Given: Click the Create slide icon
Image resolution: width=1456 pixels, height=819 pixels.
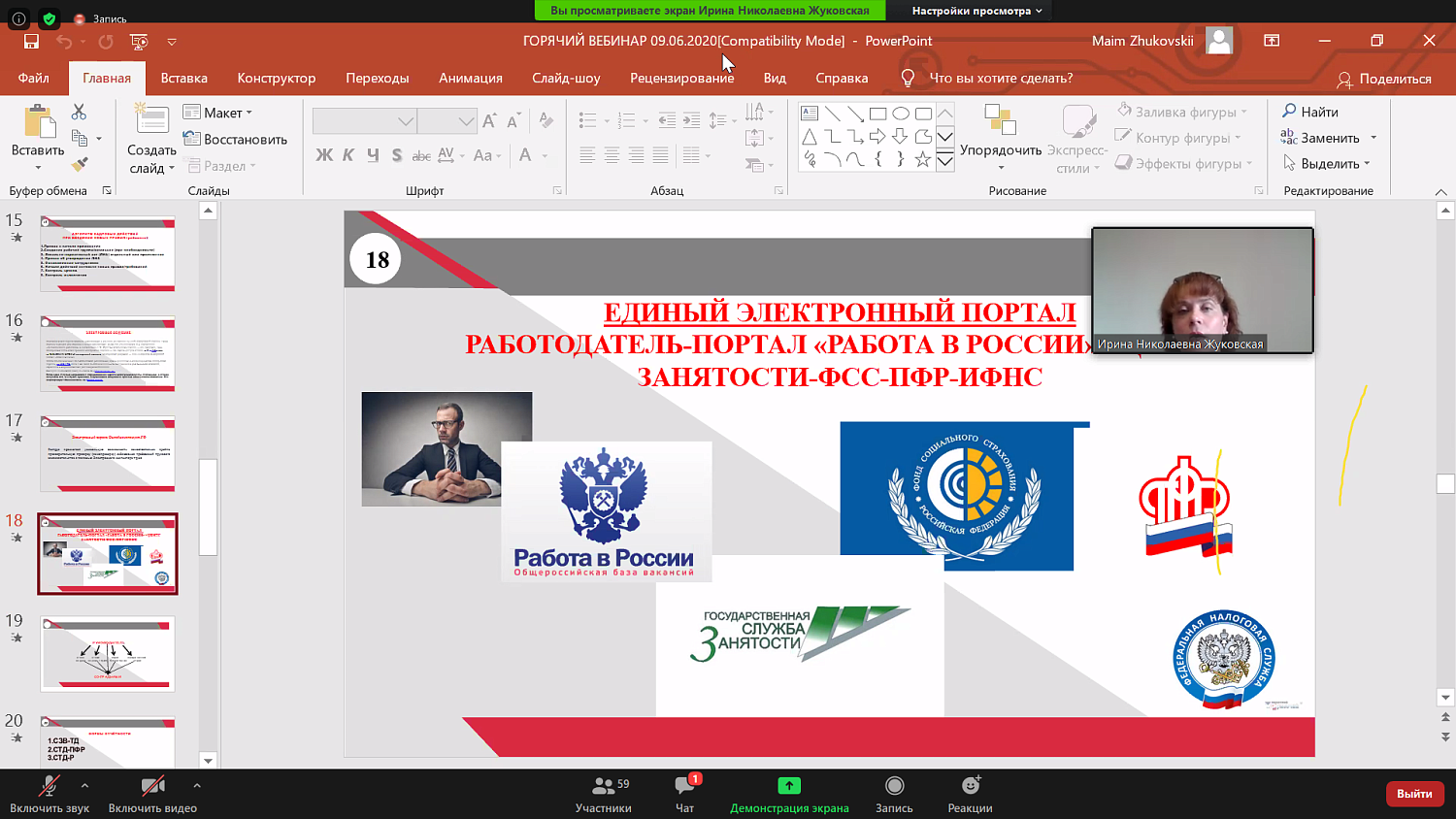Looking at the screenshot, I should coord(151,120).
